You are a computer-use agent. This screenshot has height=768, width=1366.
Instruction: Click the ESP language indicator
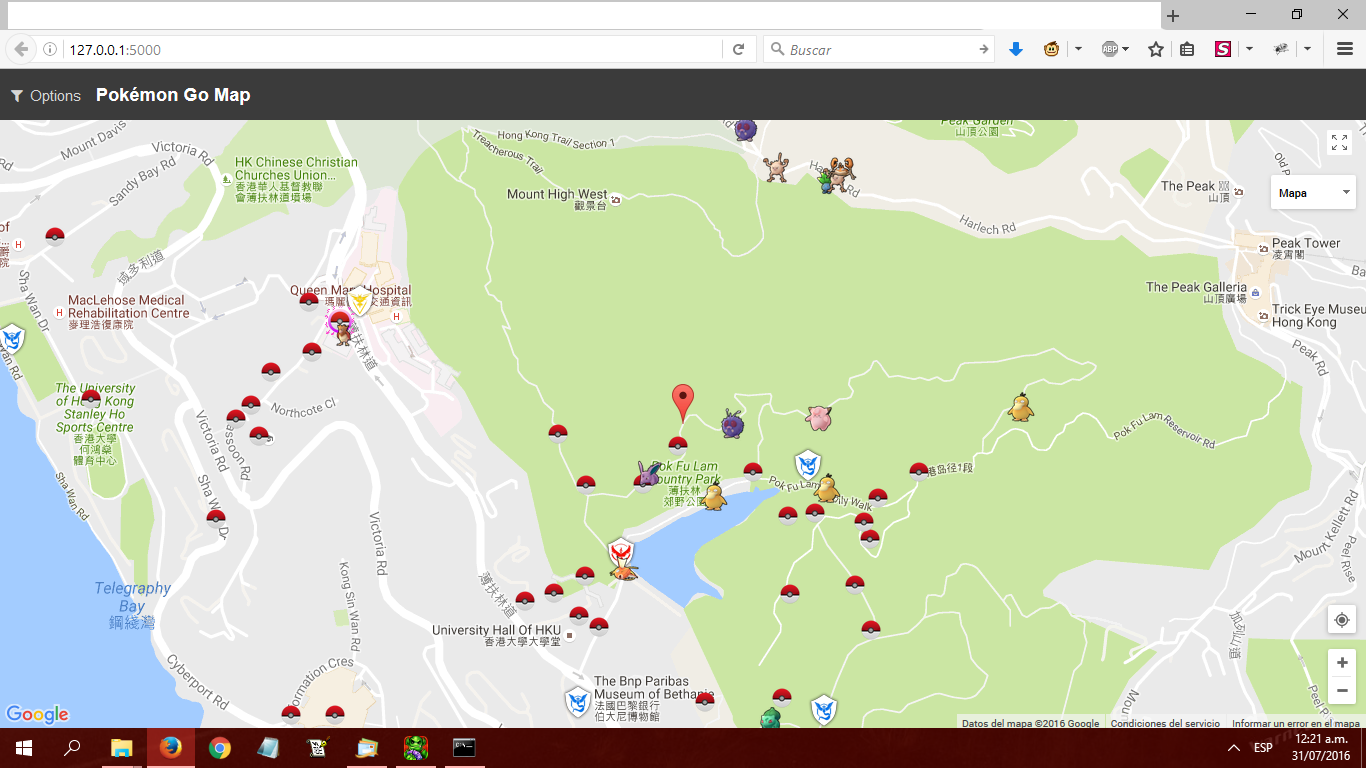1263,748
